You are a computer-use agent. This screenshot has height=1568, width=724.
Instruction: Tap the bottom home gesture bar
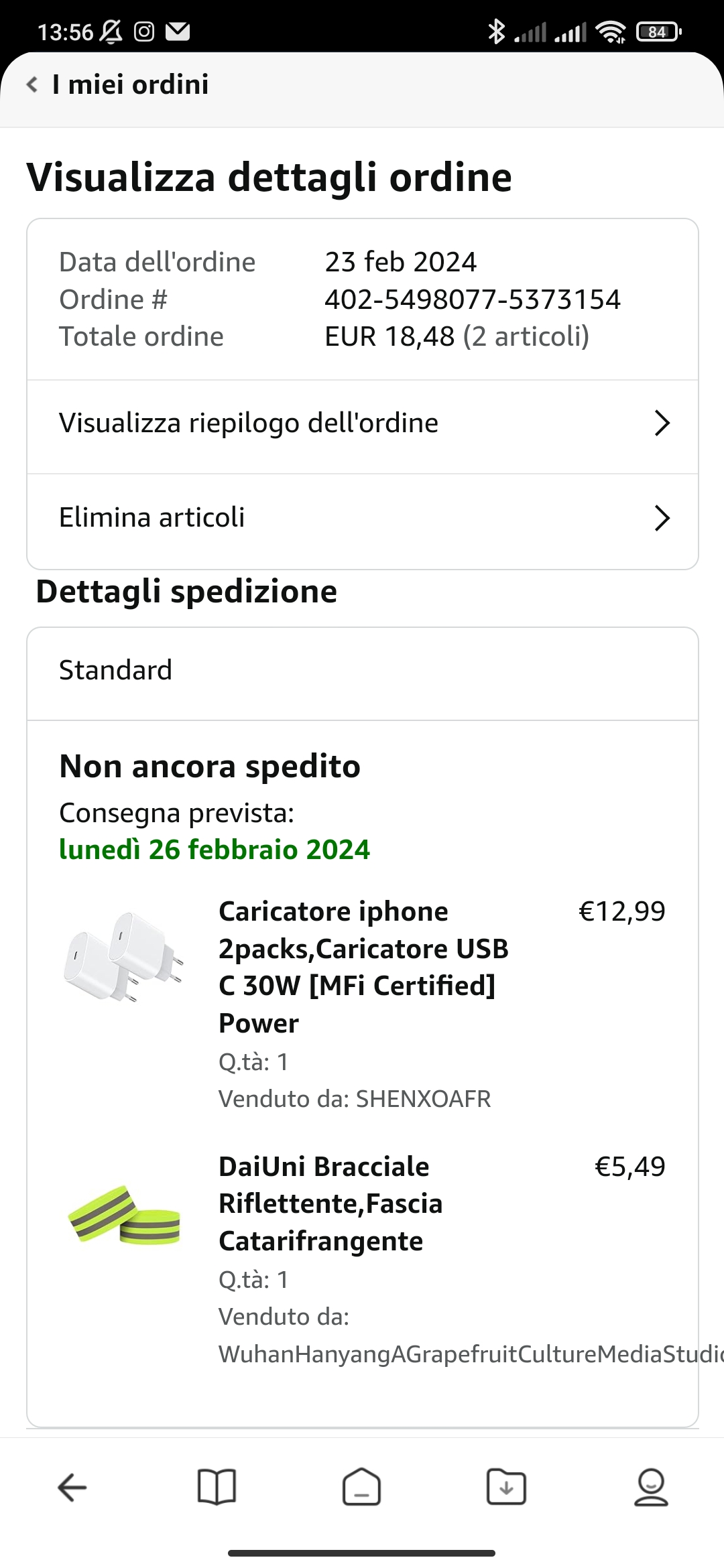(x=362, y=1553)
